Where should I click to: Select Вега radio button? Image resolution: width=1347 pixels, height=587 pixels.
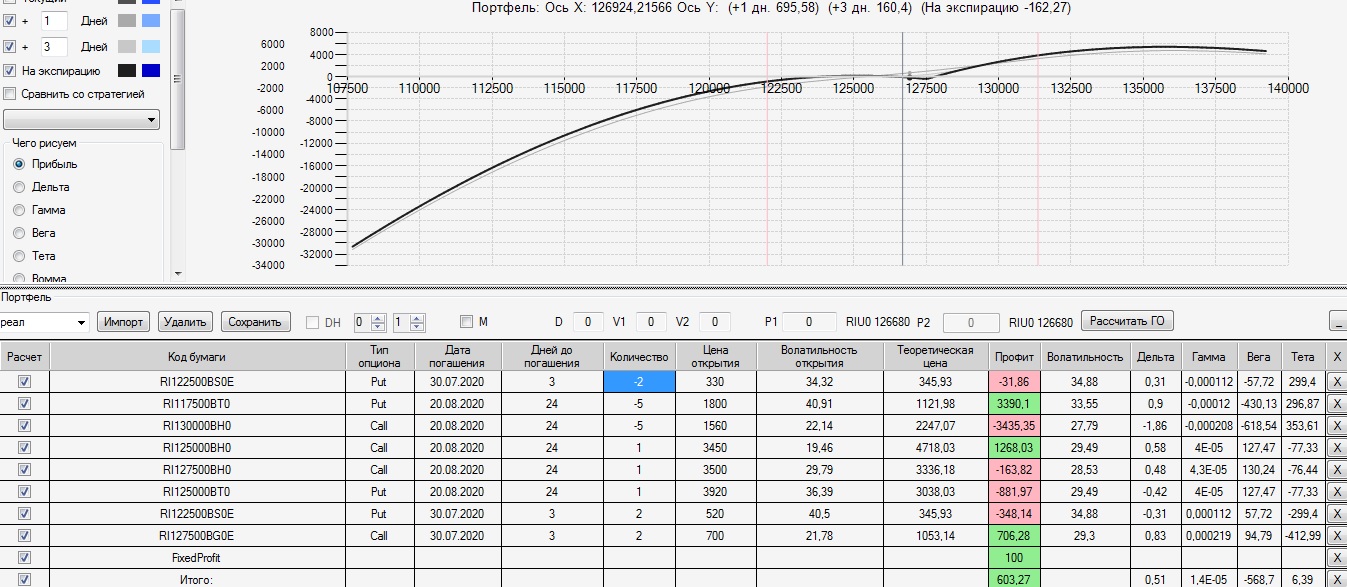(18, 233)
